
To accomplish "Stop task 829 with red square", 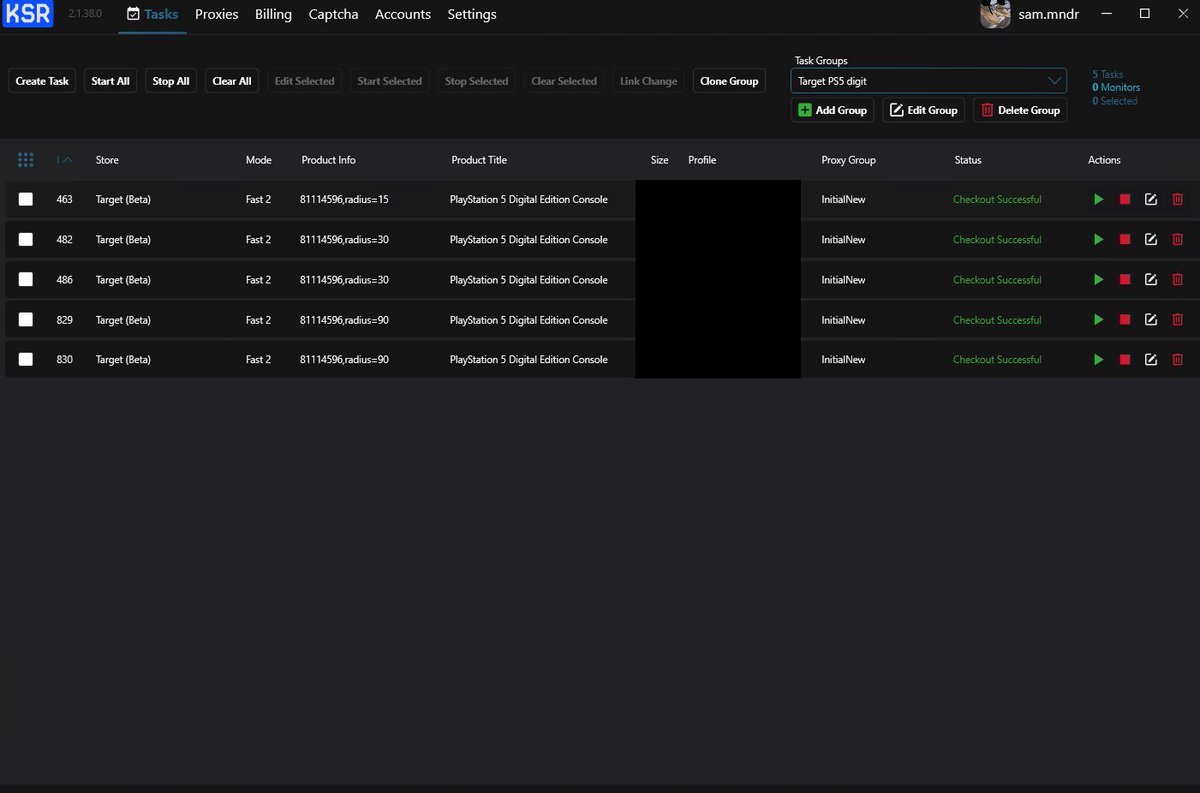I will [x=1125, y=320].
